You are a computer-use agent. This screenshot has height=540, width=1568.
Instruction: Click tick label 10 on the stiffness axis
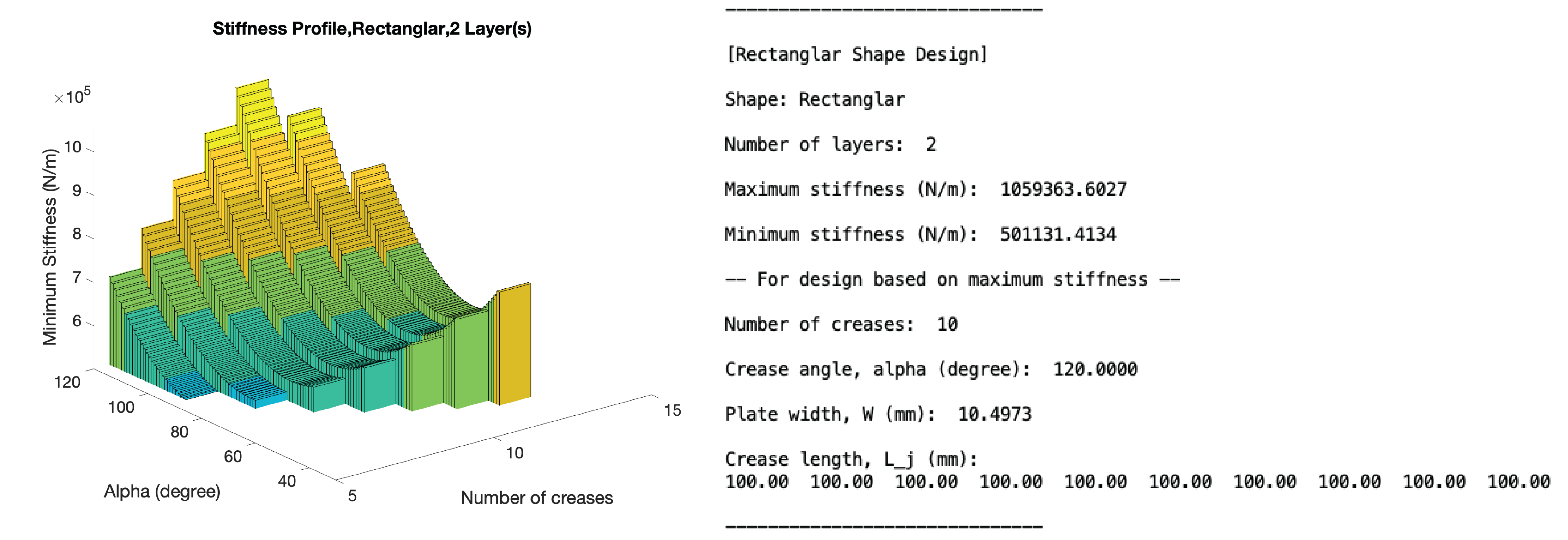click(x=72, y=147)
